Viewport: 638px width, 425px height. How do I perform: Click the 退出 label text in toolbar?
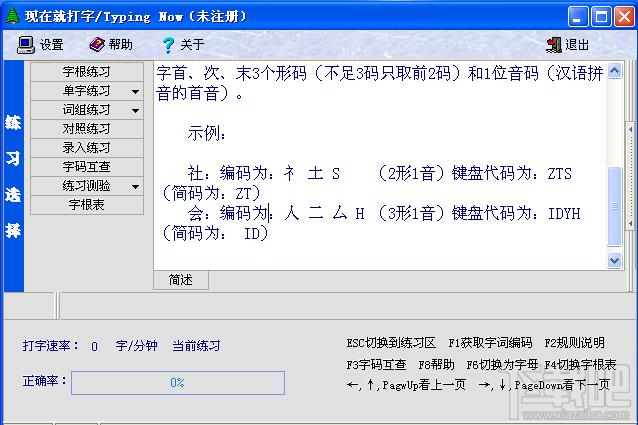[577, 45]
